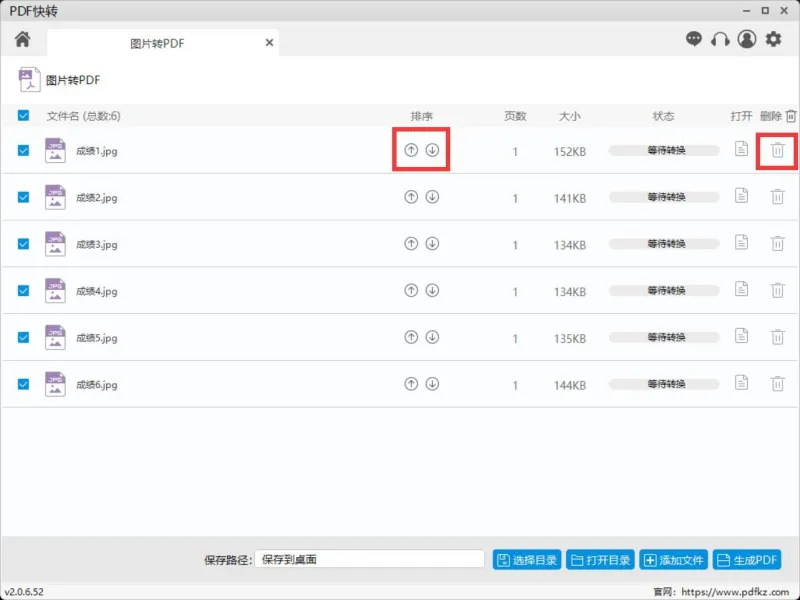The height and width of the screenshot is (600, 800).
Task: Move 成绩5.jpg down in order
Action: coord(432,337)
